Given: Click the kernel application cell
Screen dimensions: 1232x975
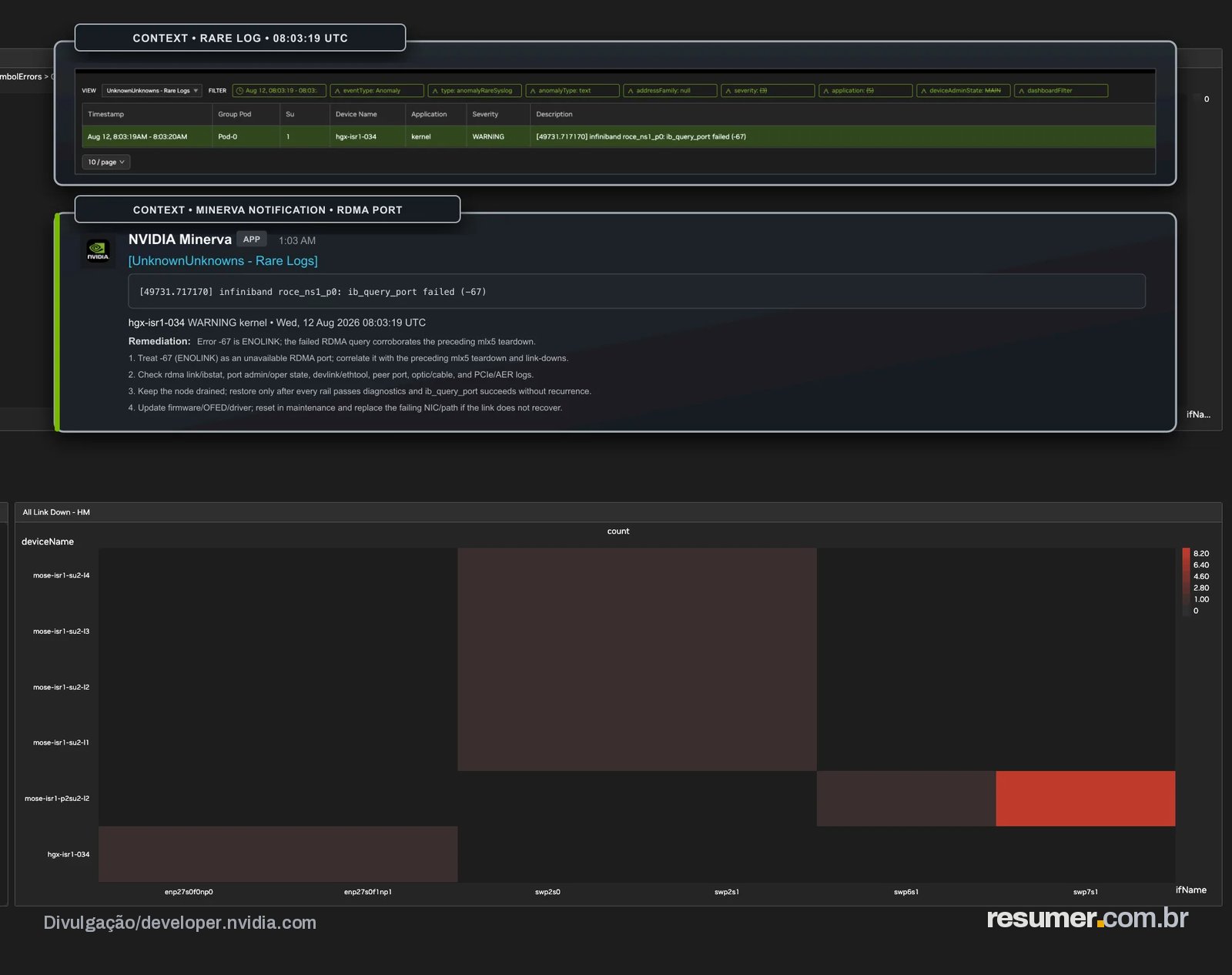Looking at the screenshot, I should (x=420, y=136).
